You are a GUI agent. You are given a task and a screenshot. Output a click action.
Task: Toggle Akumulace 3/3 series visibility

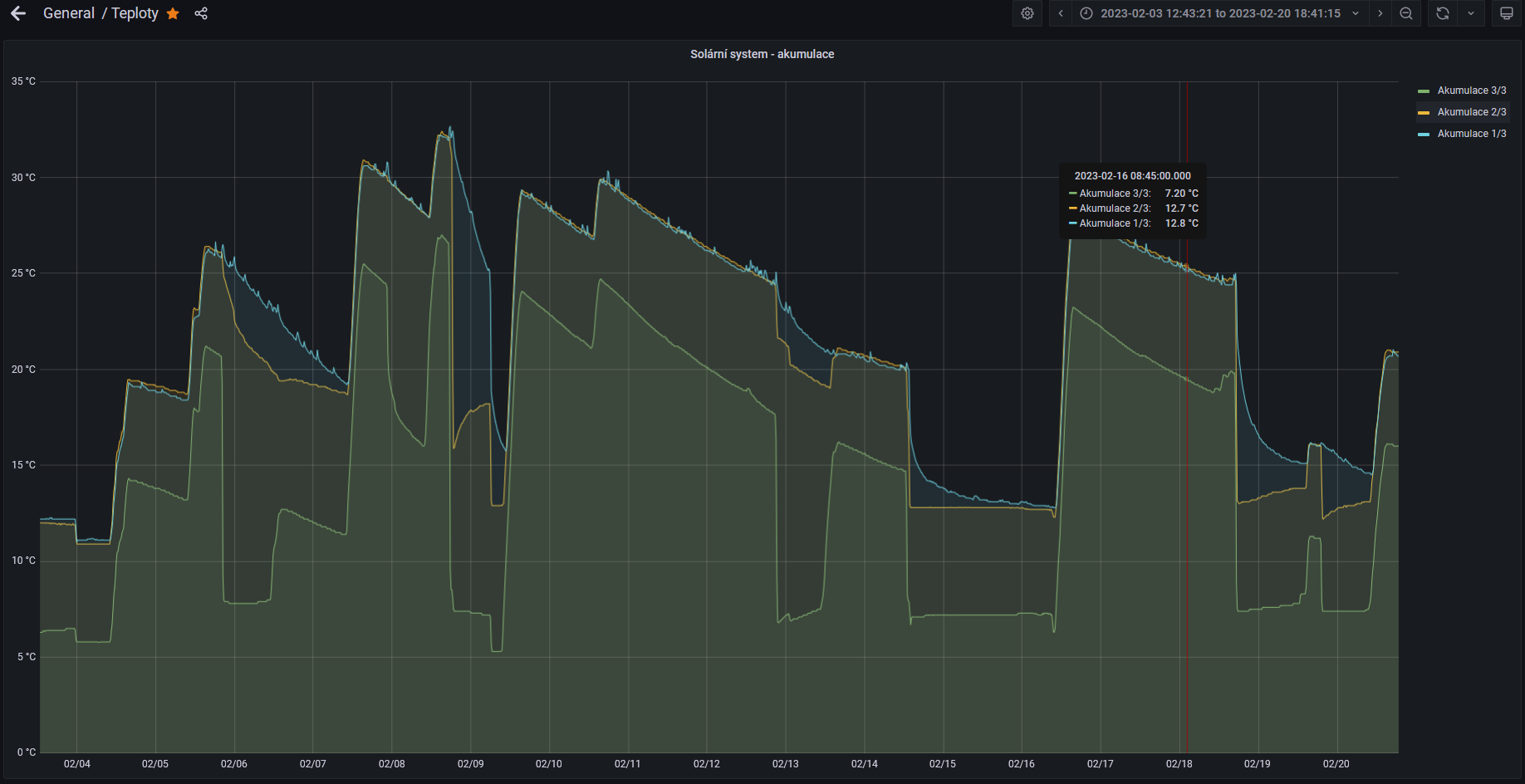click(1471, 91)
